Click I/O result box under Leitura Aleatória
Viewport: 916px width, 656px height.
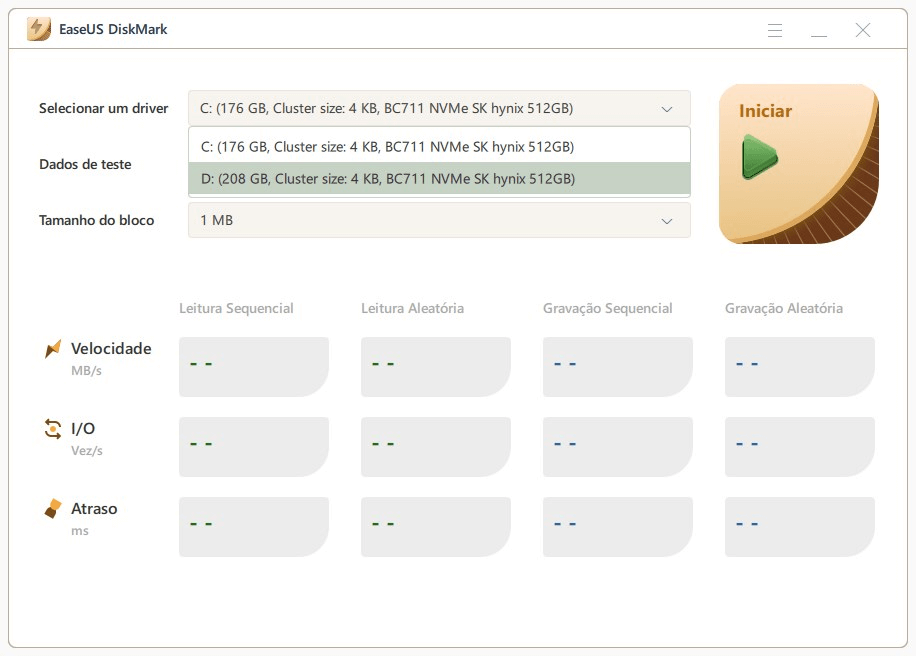436,447
